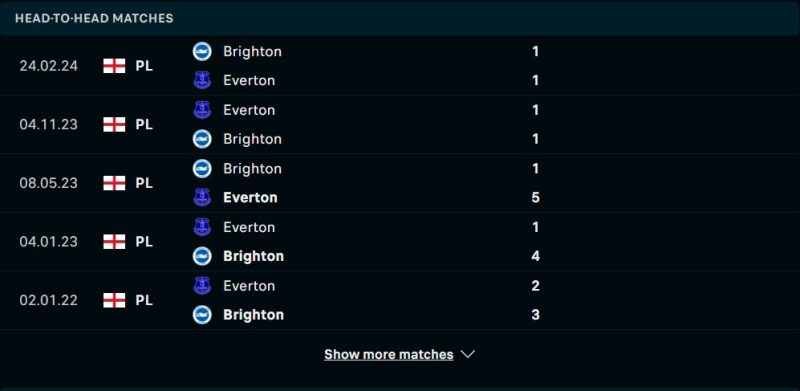The image size is (800, 391).
Task: Click PL league label on 04.01.23 row
Action: click(144, 241)
